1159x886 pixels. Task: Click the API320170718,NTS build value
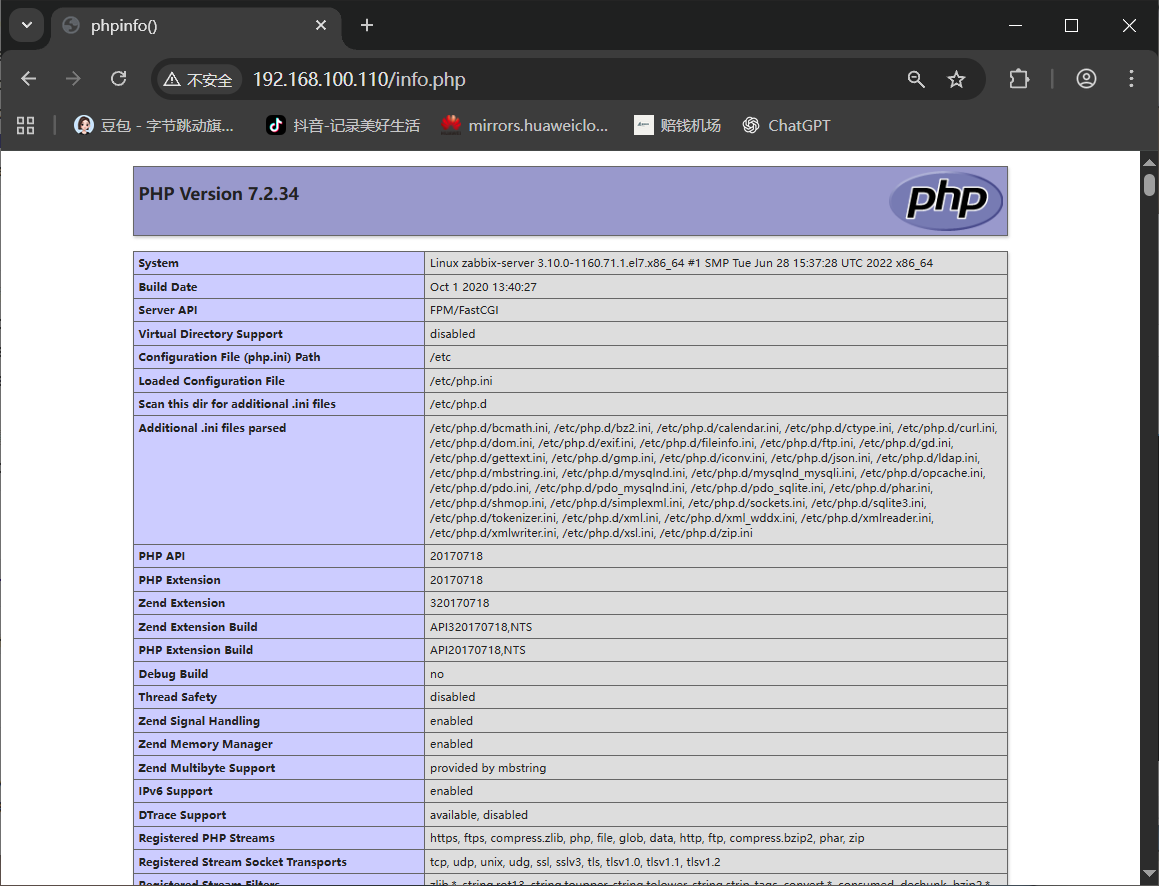pos(480,627)
